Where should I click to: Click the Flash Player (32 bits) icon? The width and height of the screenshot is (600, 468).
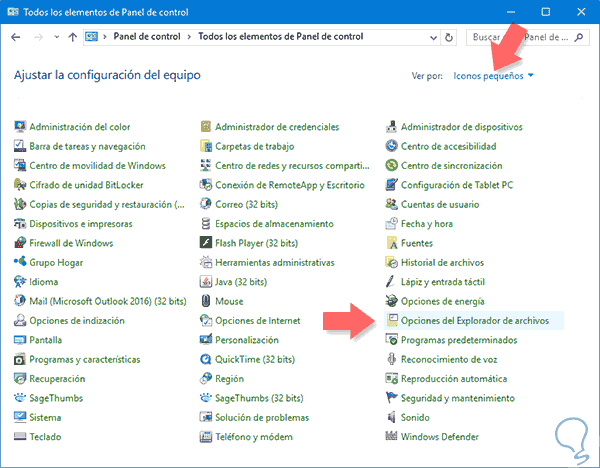pyautogui.click(x=206, y=243)
